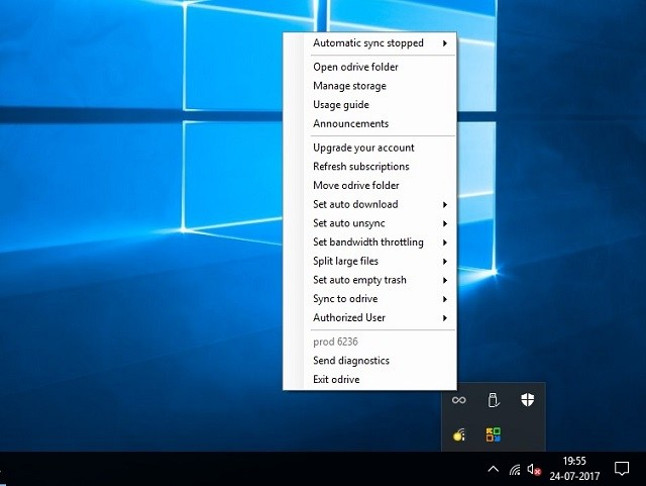Open Windows Defender shield tray icon

(527, 400)
